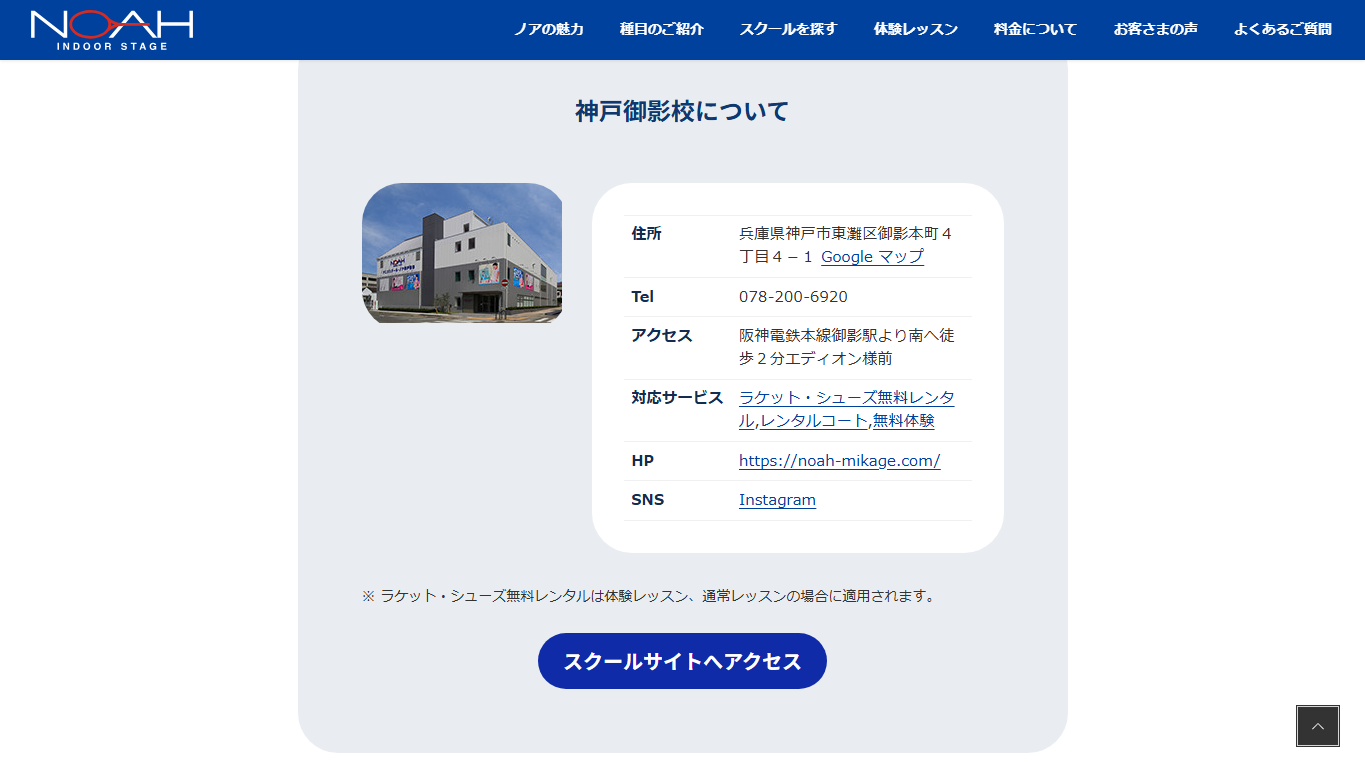Viewport: 1365px width, 768px height.
Task: Open ラケット・シューズ無料レンタル link
Action: tap(847, 398)
